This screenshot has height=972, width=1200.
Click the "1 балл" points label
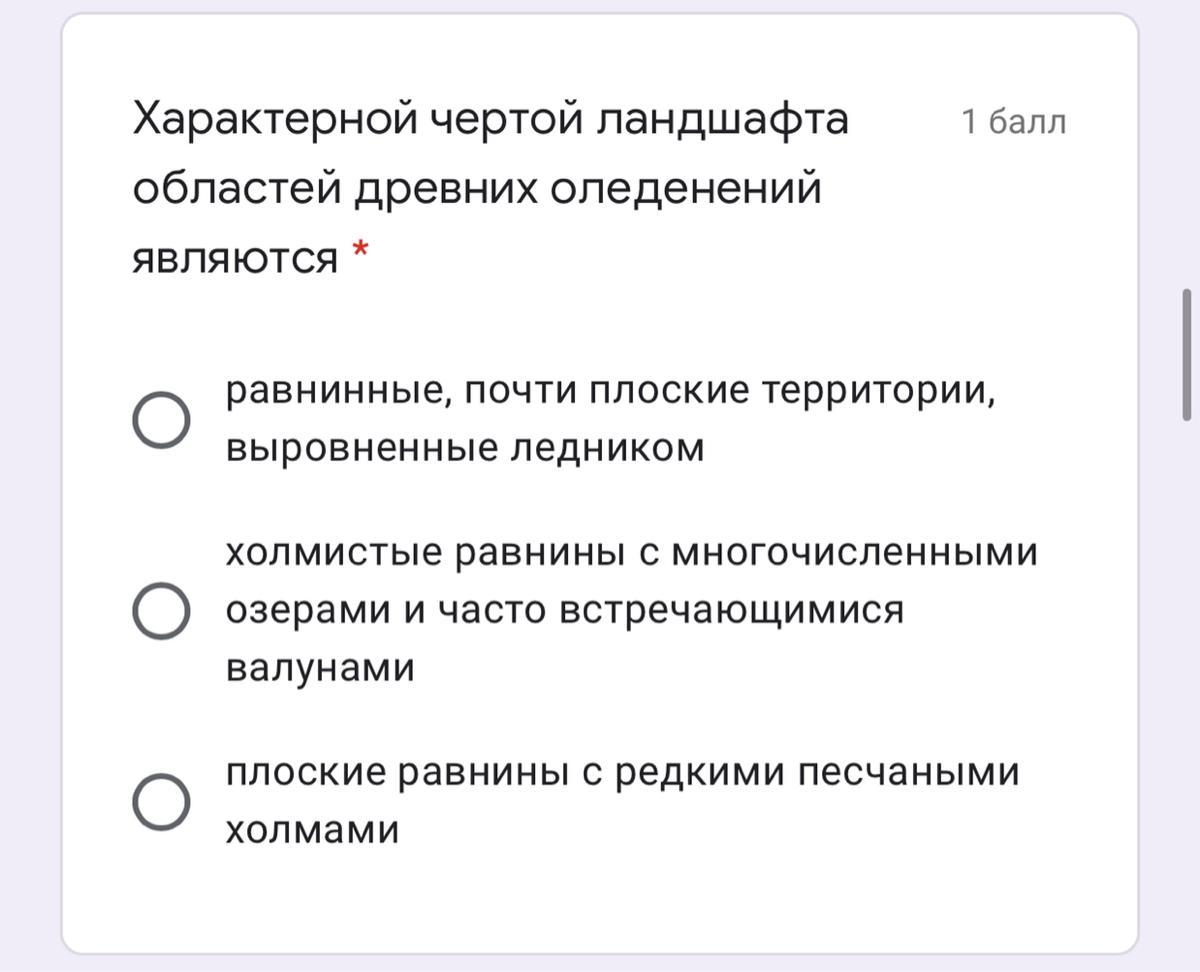pyautogui.click(x=1013, y=122)
